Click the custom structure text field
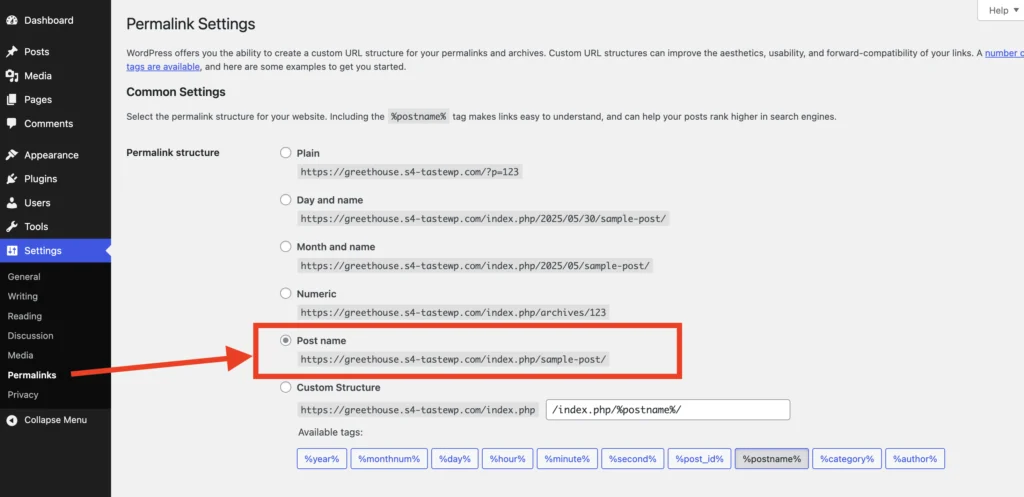1024x497 pixels. (x=668, y=410)
